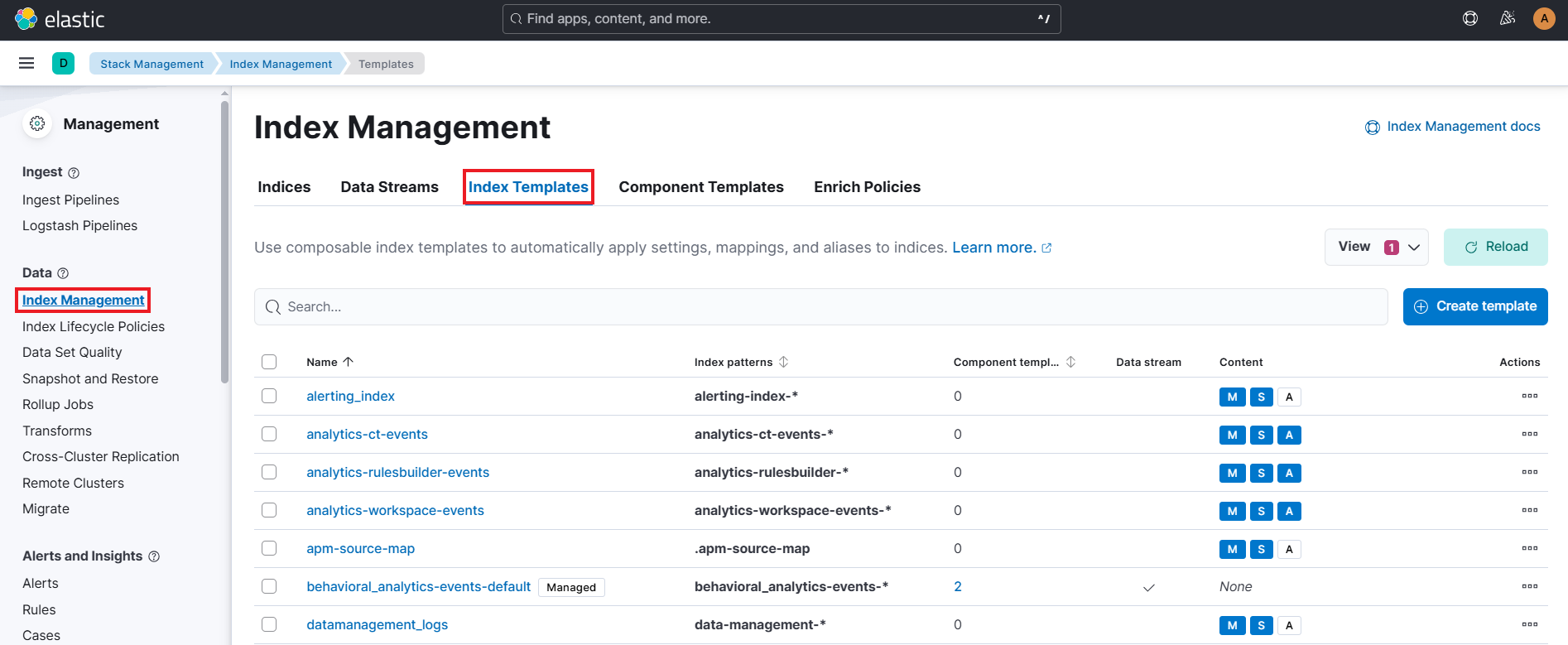Open Index Management docs link
The image size is (1568, 645).
click(x=1453, y=127)
